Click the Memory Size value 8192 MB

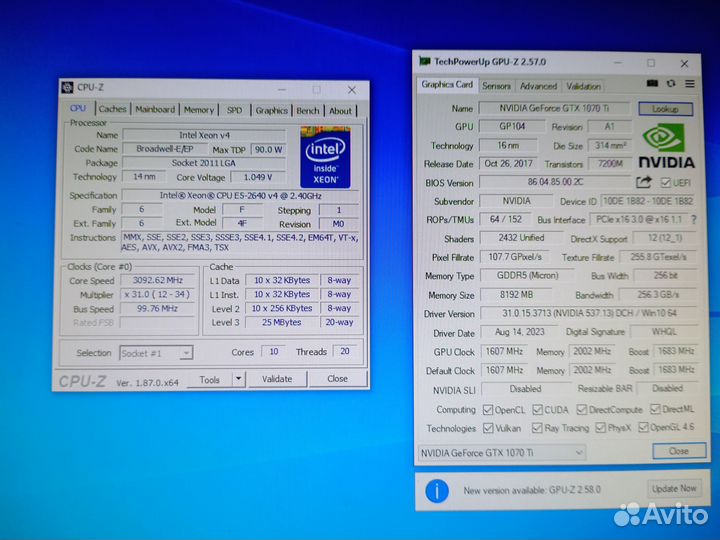[516, 294]
